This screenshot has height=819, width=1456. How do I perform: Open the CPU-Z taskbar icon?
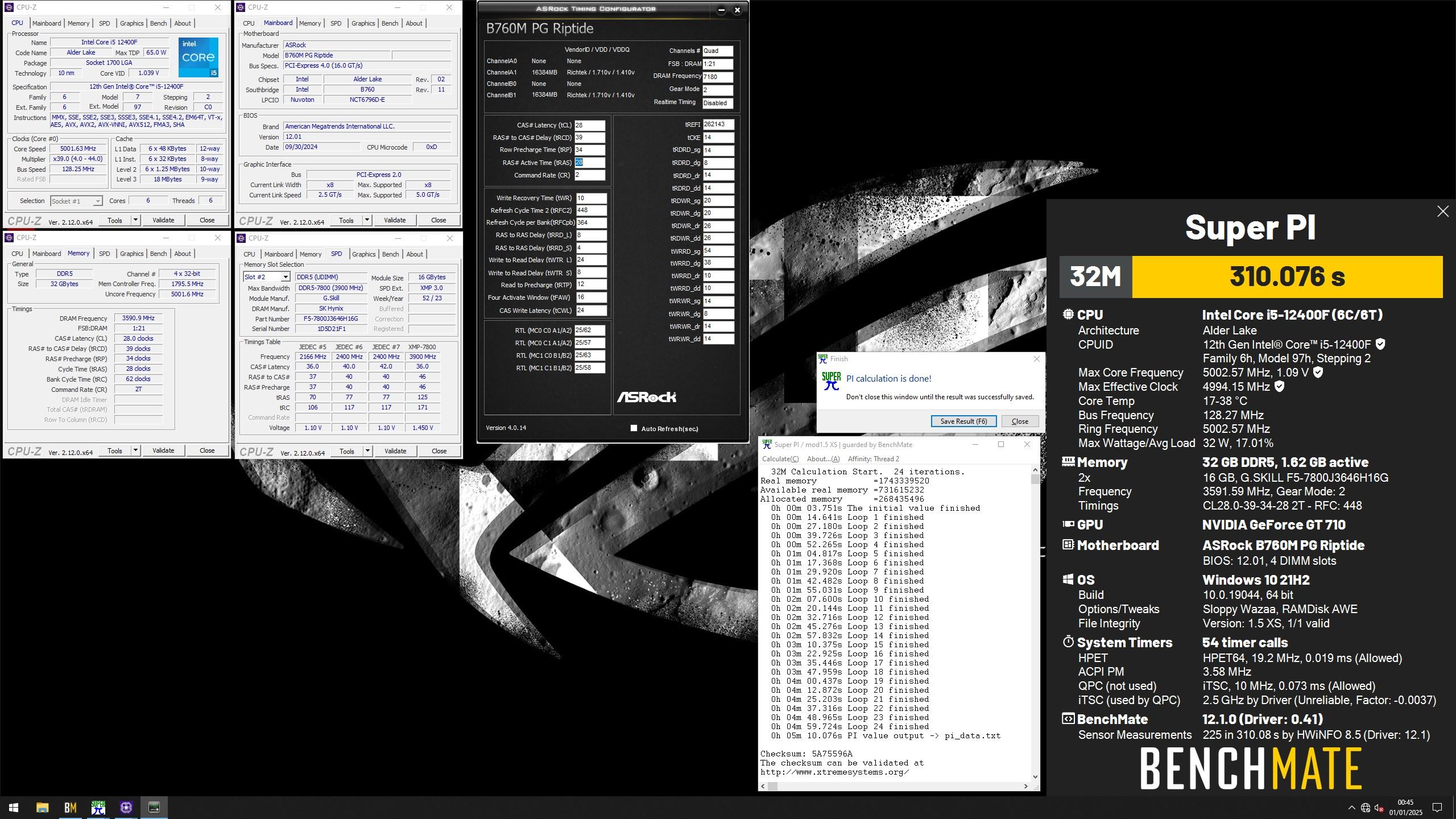126,807
